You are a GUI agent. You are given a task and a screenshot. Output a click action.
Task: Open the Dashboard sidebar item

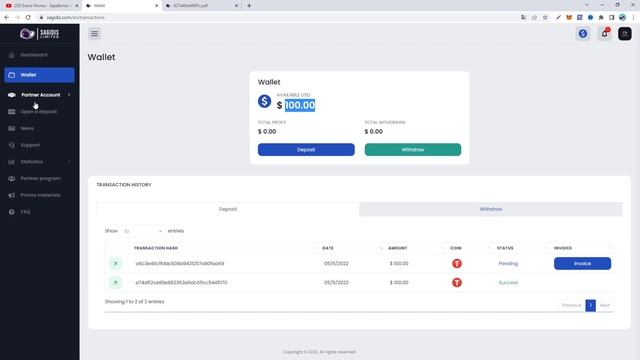click(34, 55)
